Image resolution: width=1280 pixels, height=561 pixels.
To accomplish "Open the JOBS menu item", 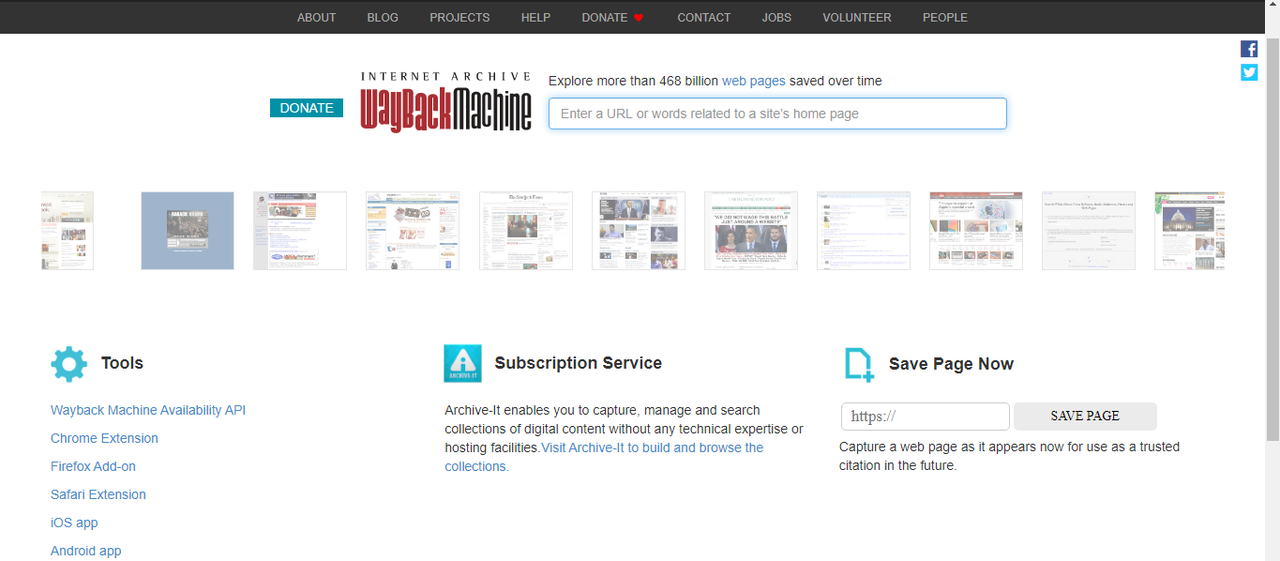I will pos(776,17).
